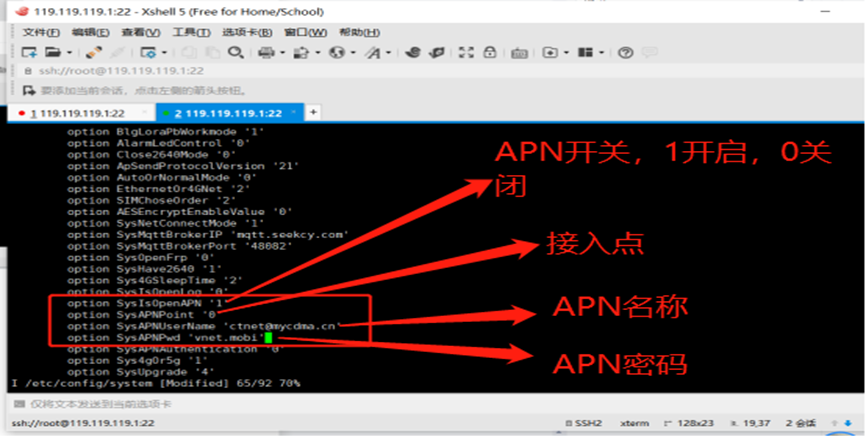Click the Font toolbar icon

pos(373,52)
